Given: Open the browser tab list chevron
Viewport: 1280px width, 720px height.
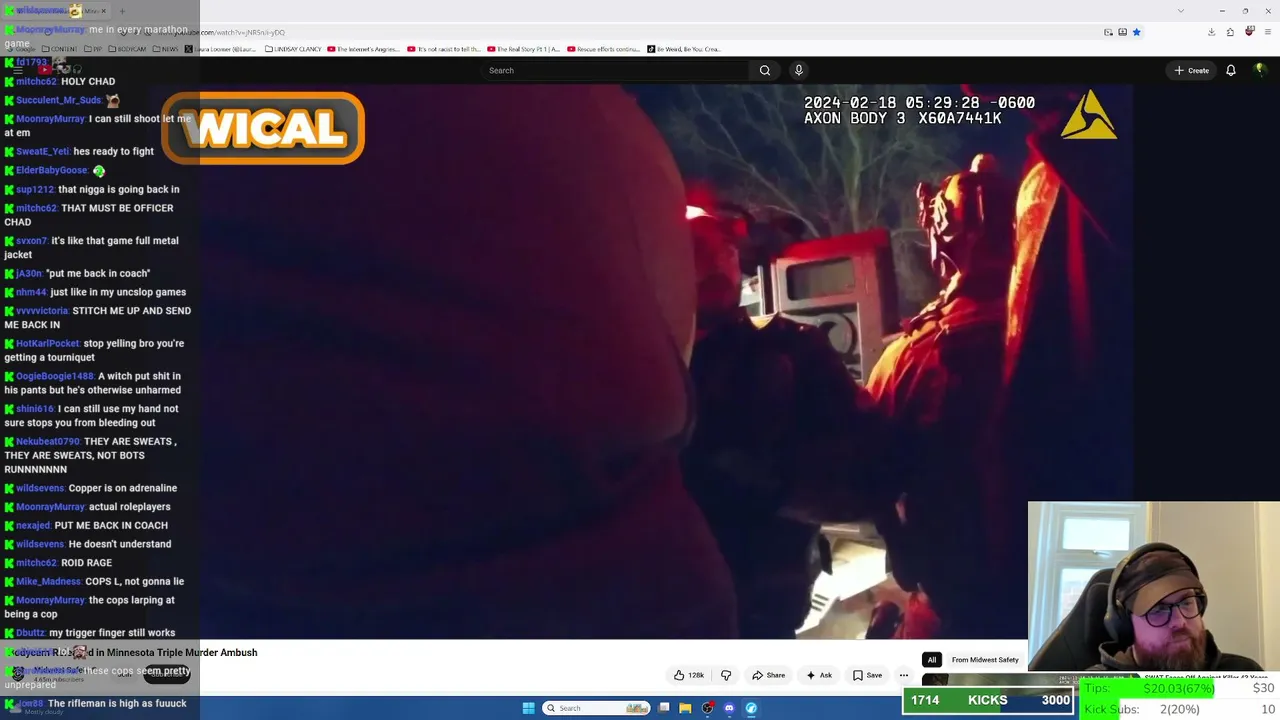Looking at the screenshot, I should click(x=1181, y=11).
